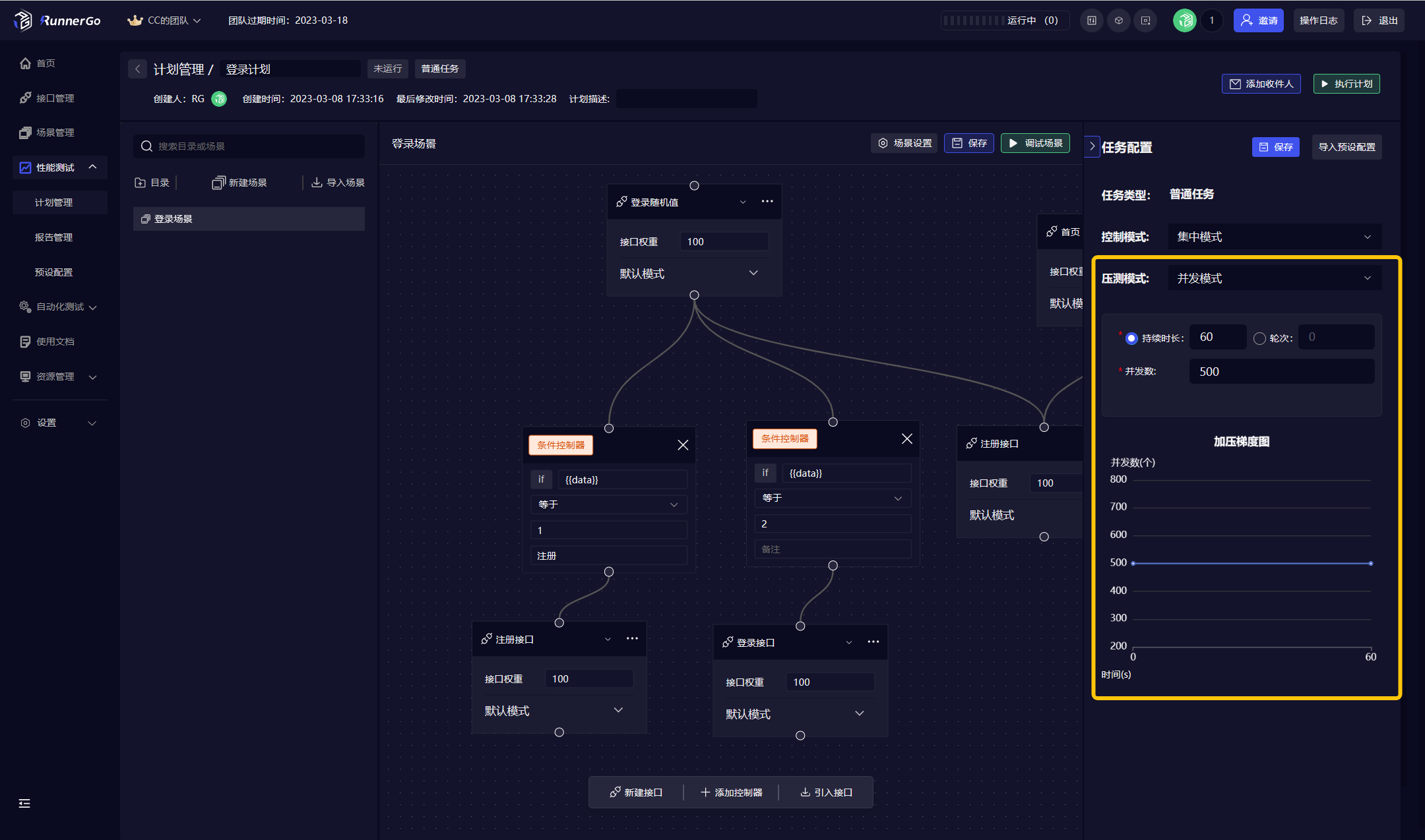Click the 持续时长 input showing 60
The width and height of the screenshot is (1425, 840).
click(x=1218, y=337)
